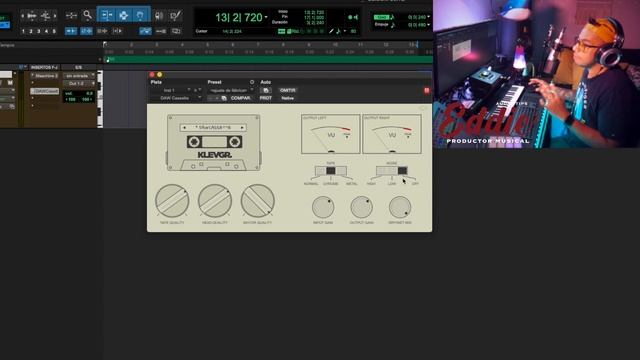The height and width of the screenshot is (360, 640).
Task: Click the preset settings circle icon
Action: 252,82
